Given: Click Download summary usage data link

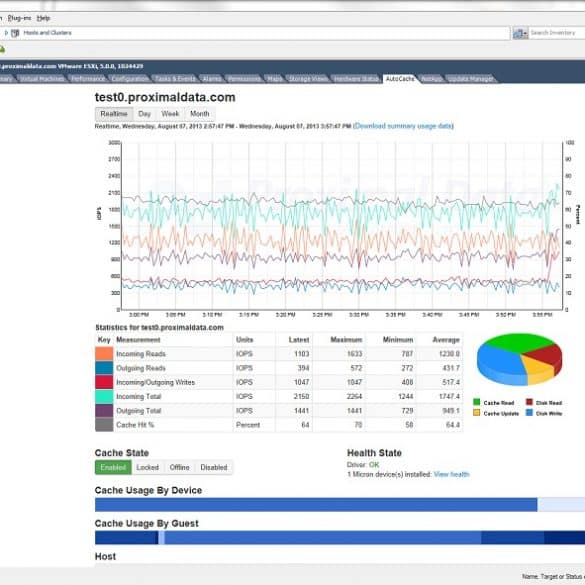Looking at the screenshot, I should (403, 126).
